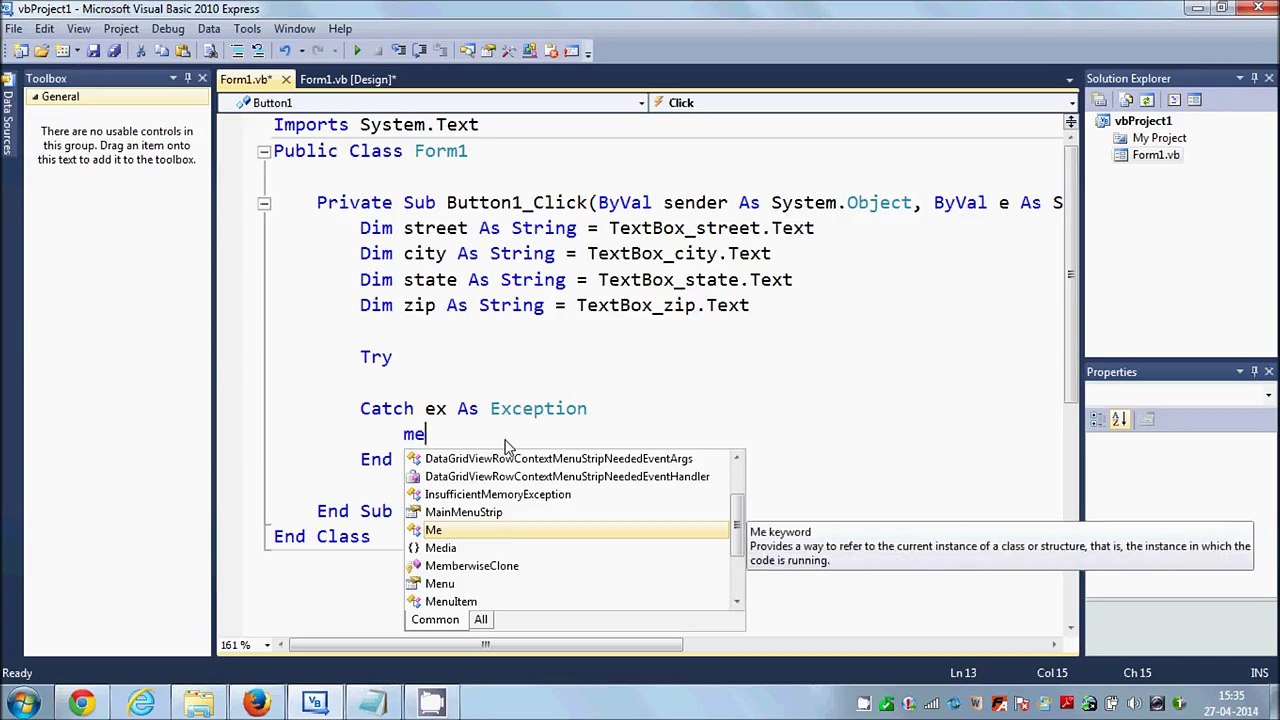This screenshot has width=1280, height=720.
Task: Select the All tab in IntelliSense list
Action: [481, 620]
